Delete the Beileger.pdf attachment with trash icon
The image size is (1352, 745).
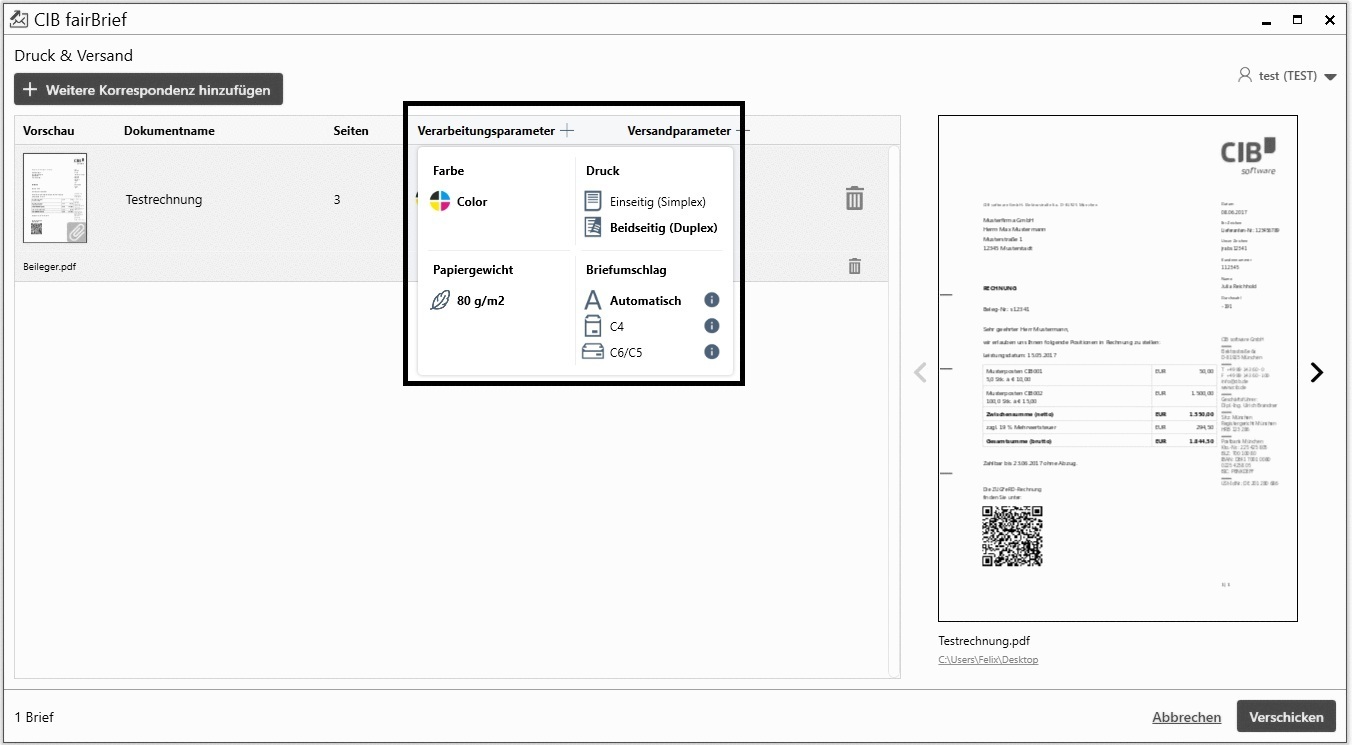pos(854,266)
